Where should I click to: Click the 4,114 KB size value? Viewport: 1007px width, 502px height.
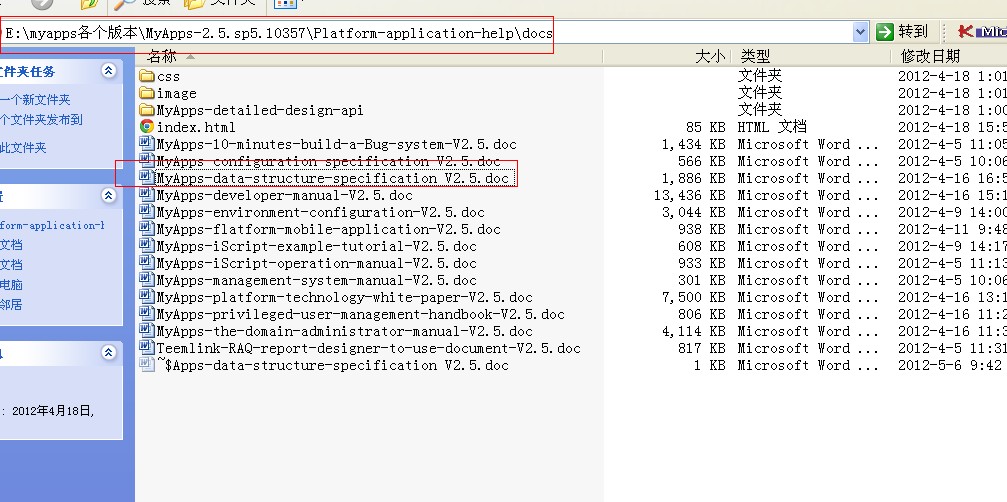(694, 331)
